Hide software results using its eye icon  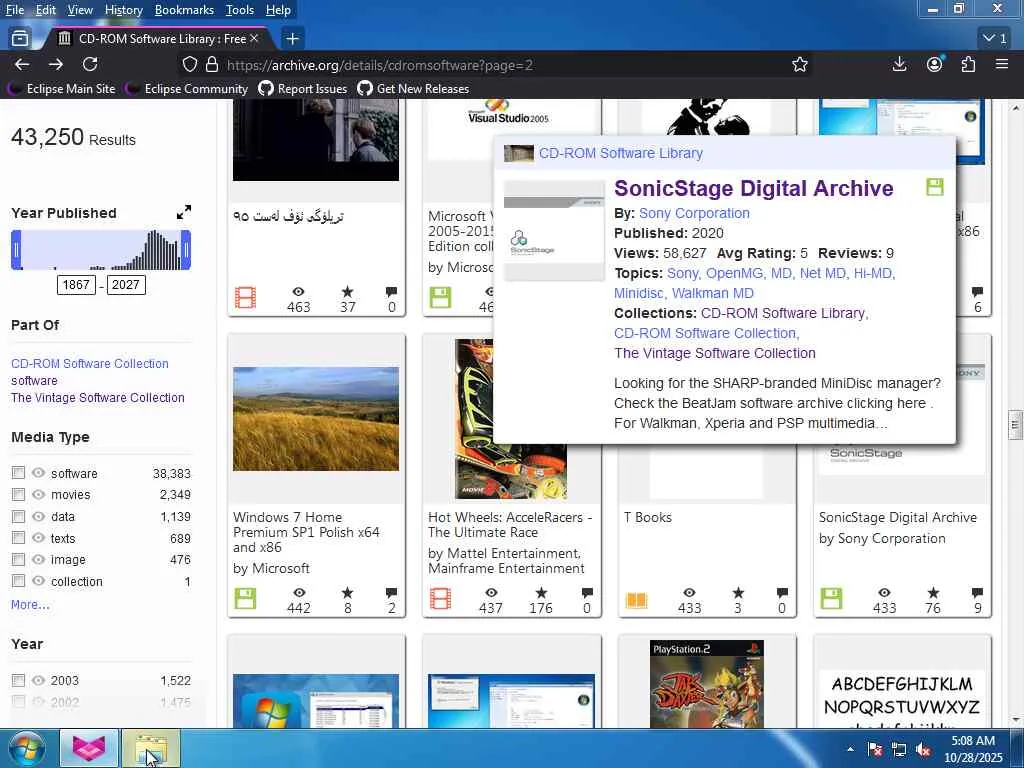[x=39, y=473]
